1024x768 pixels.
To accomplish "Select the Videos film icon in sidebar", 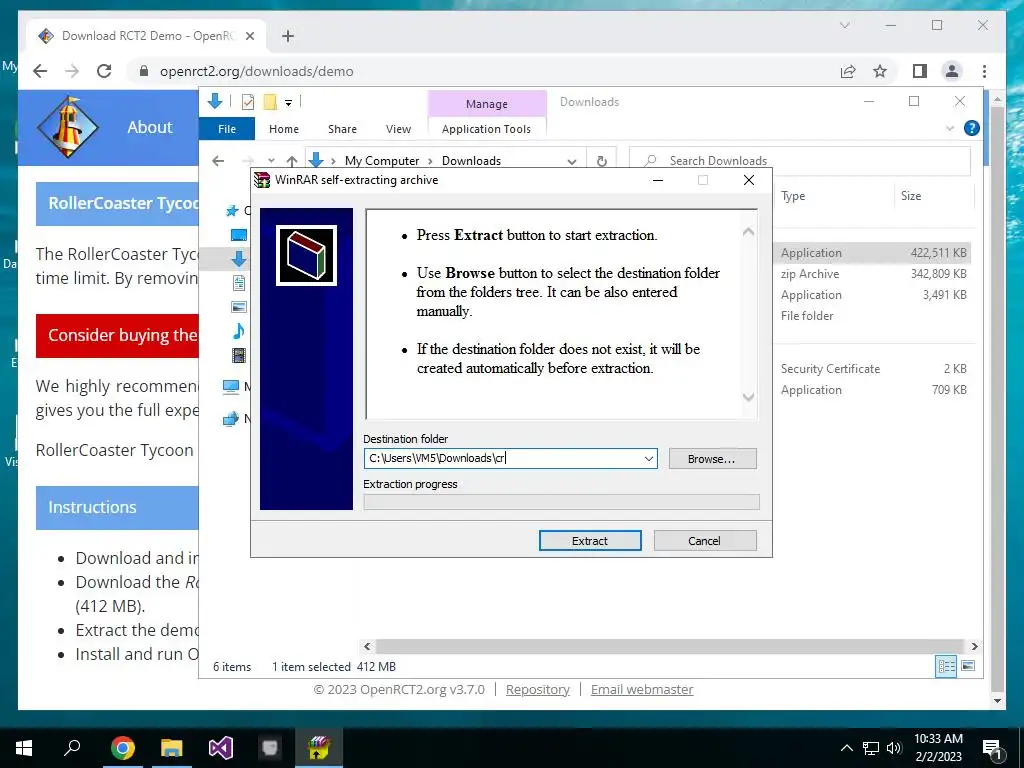I will tap(239, 355).
